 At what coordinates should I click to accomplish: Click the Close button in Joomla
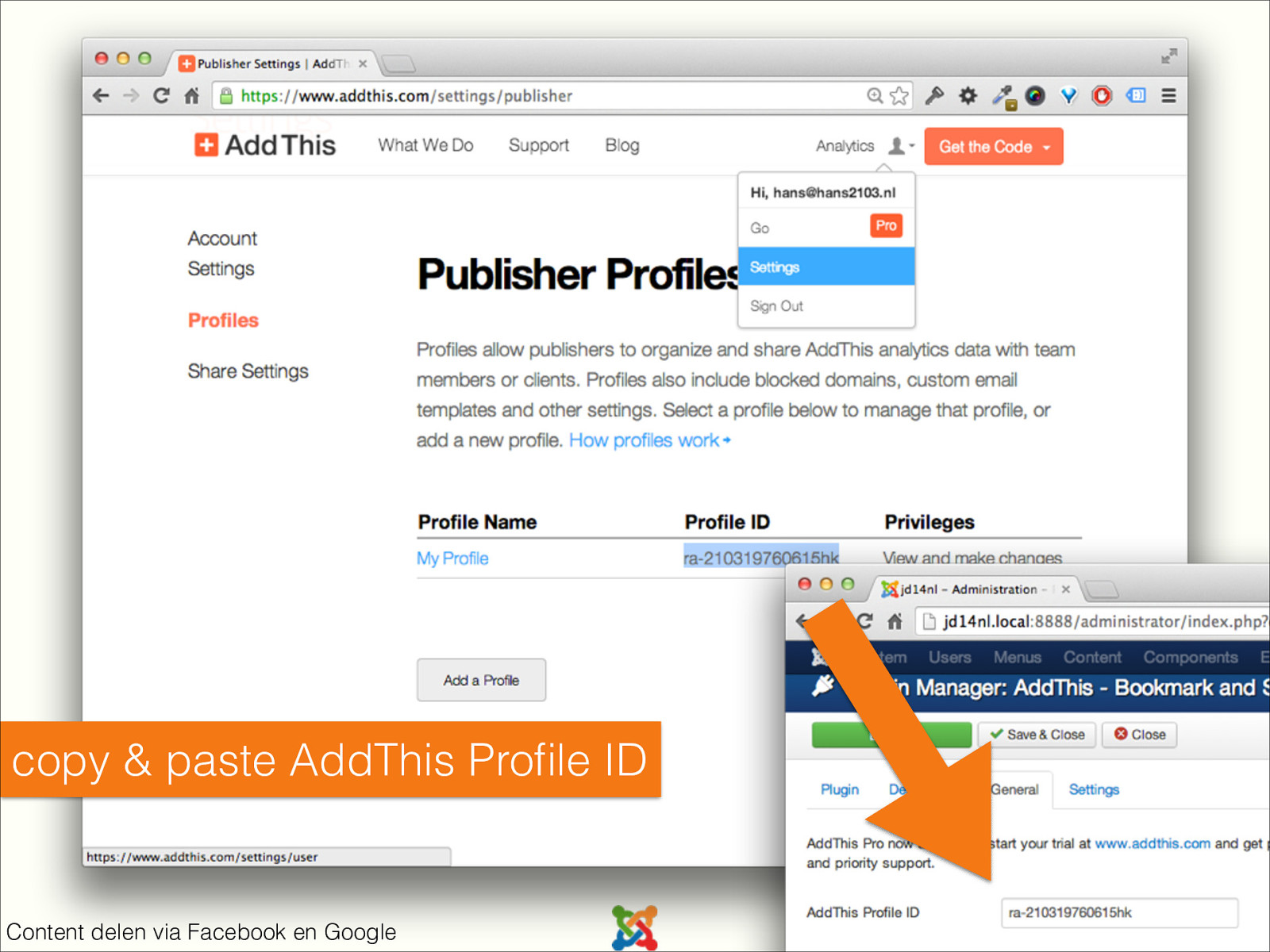pos(1140,735)
